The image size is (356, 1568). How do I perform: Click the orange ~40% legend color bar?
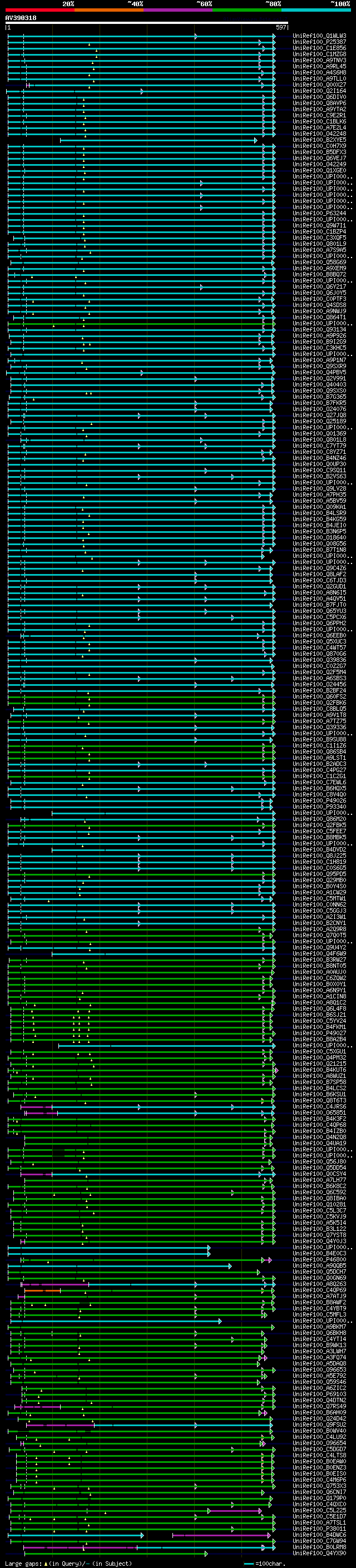(x=108, y=10)
